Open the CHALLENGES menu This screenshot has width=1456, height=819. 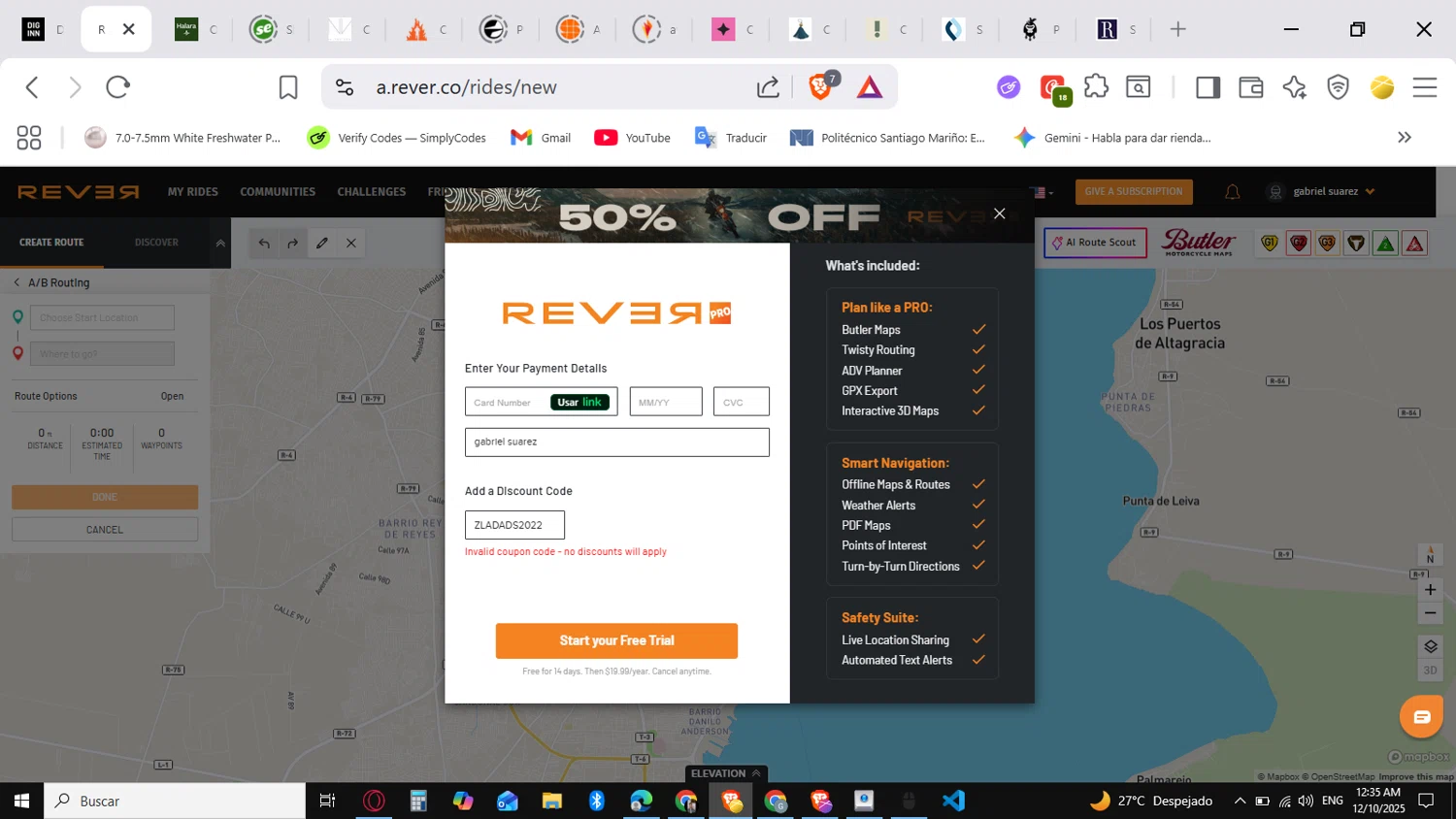tap(372, 192)
